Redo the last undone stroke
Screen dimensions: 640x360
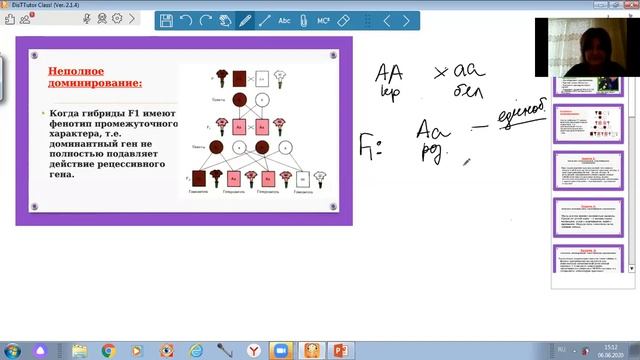pos(205,21)
